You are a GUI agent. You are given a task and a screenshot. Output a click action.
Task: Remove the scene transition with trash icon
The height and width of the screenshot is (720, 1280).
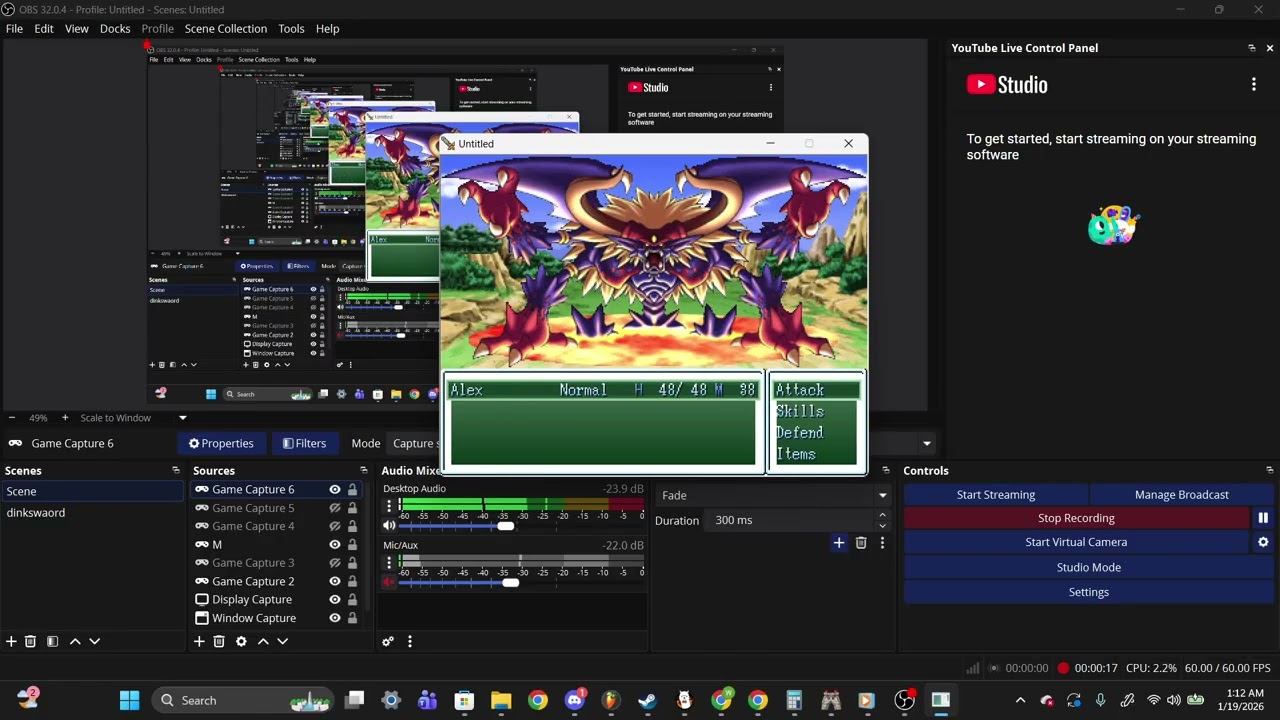(x=860, y=543)
